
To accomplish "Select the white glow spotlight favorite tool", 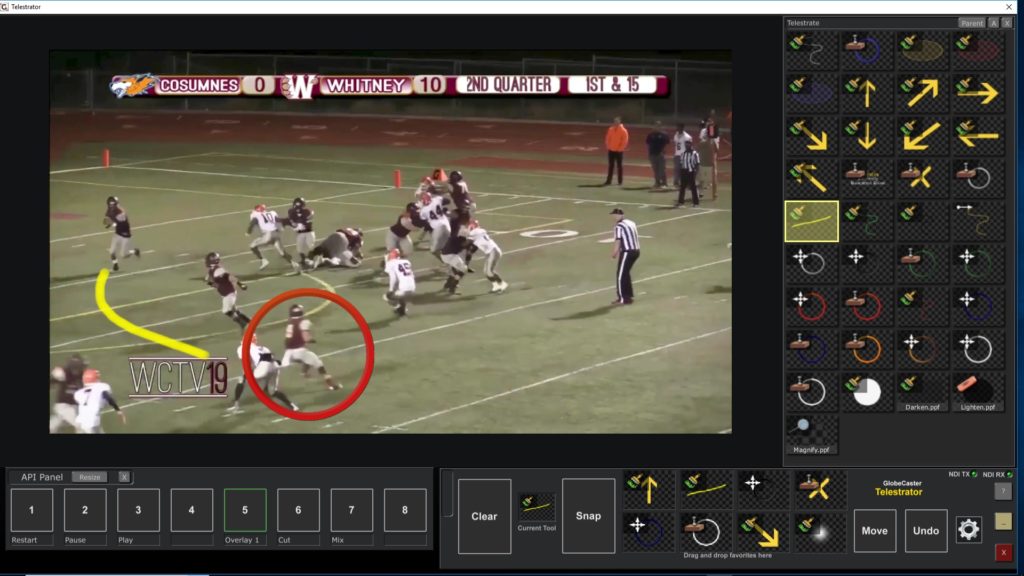I will coord(820,532).
